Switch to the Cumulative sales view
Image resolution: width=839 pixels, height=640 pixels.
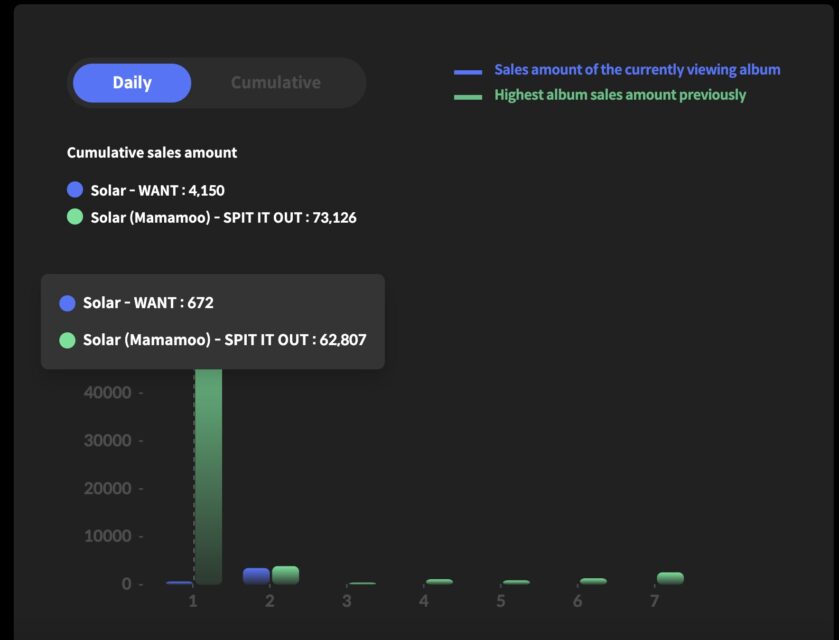pos(276,83)
